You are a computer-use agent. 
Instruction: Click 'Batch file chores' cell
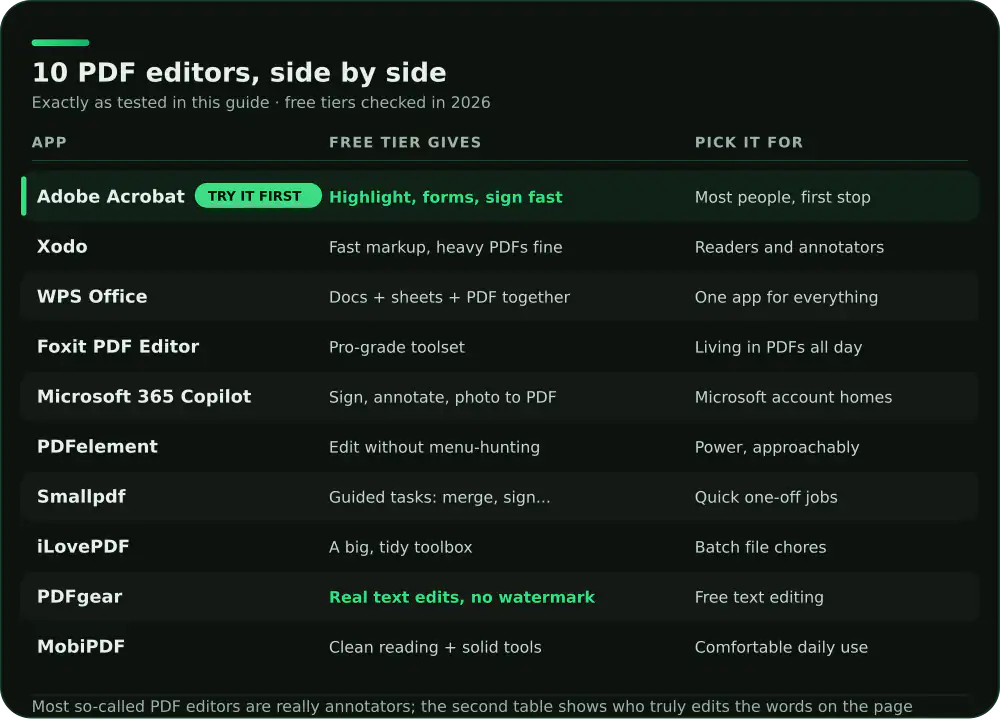760,547
